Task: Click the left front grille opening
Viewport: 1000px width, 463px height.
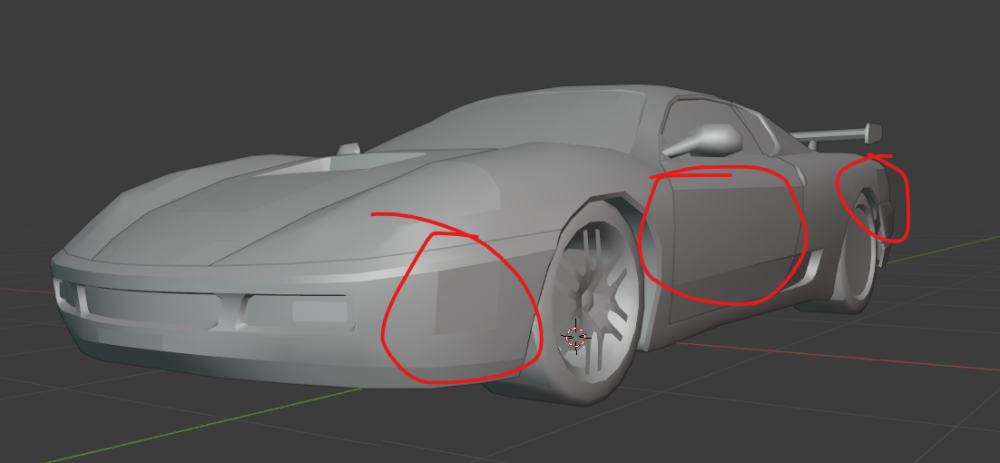Action: point(68,294)
